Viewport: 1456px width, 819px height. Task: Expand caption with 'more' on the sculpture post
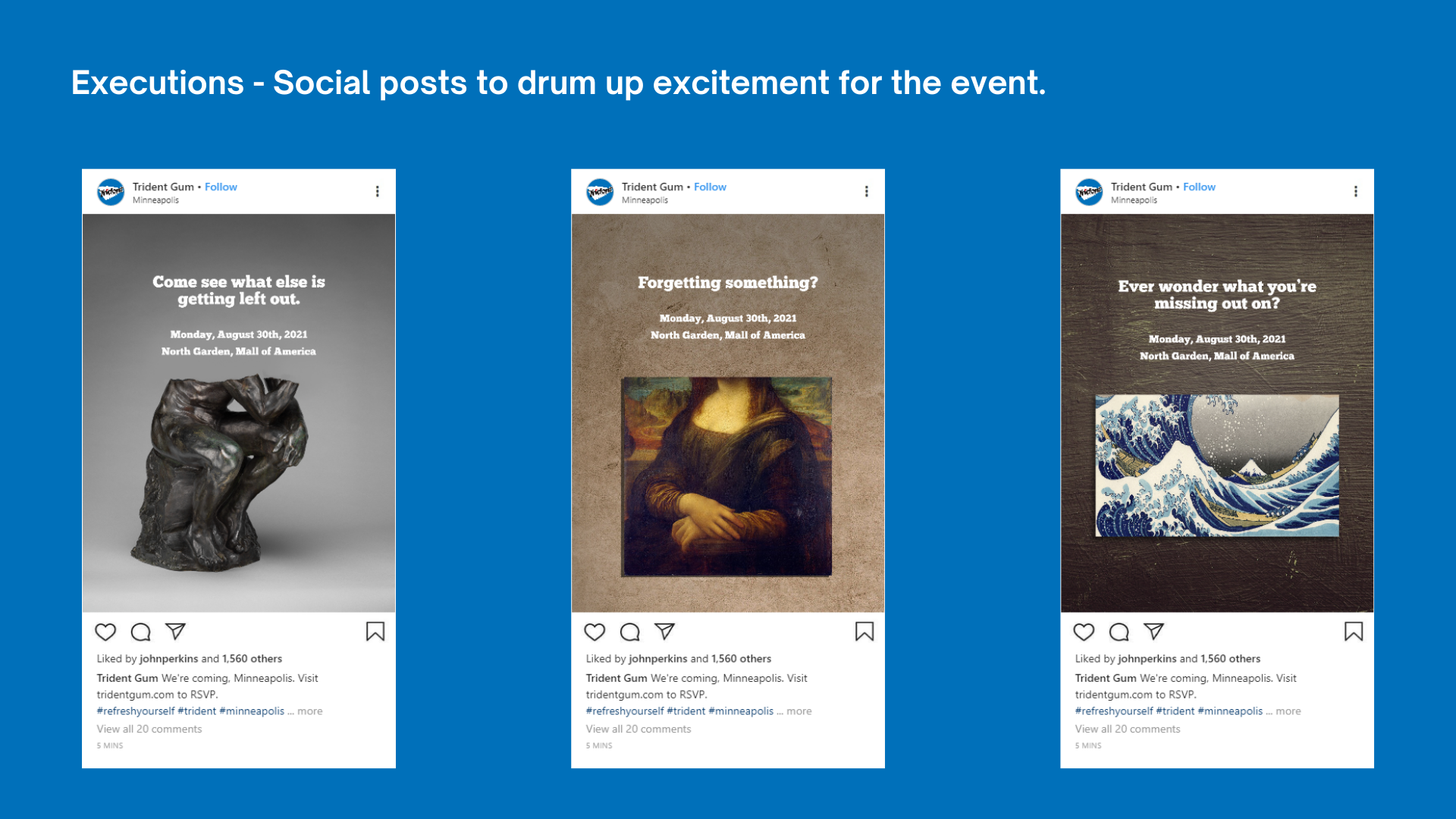(x=309, y=711)
